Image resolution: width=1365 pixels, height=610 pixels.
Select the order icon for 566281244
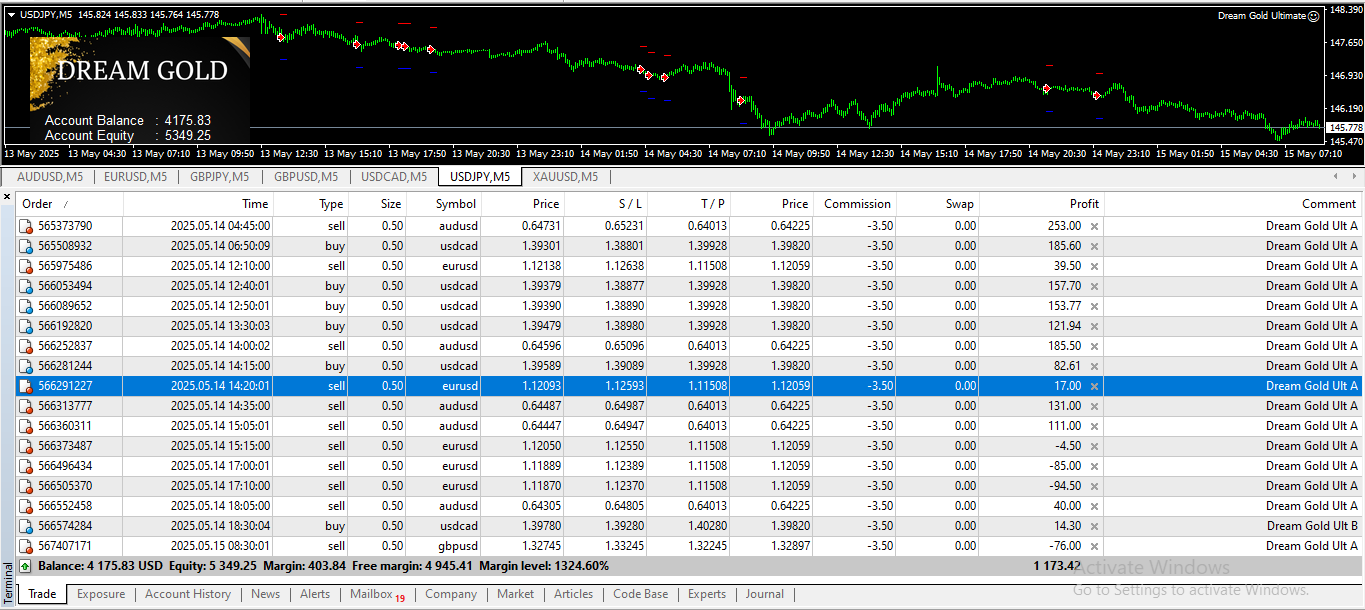26,366
